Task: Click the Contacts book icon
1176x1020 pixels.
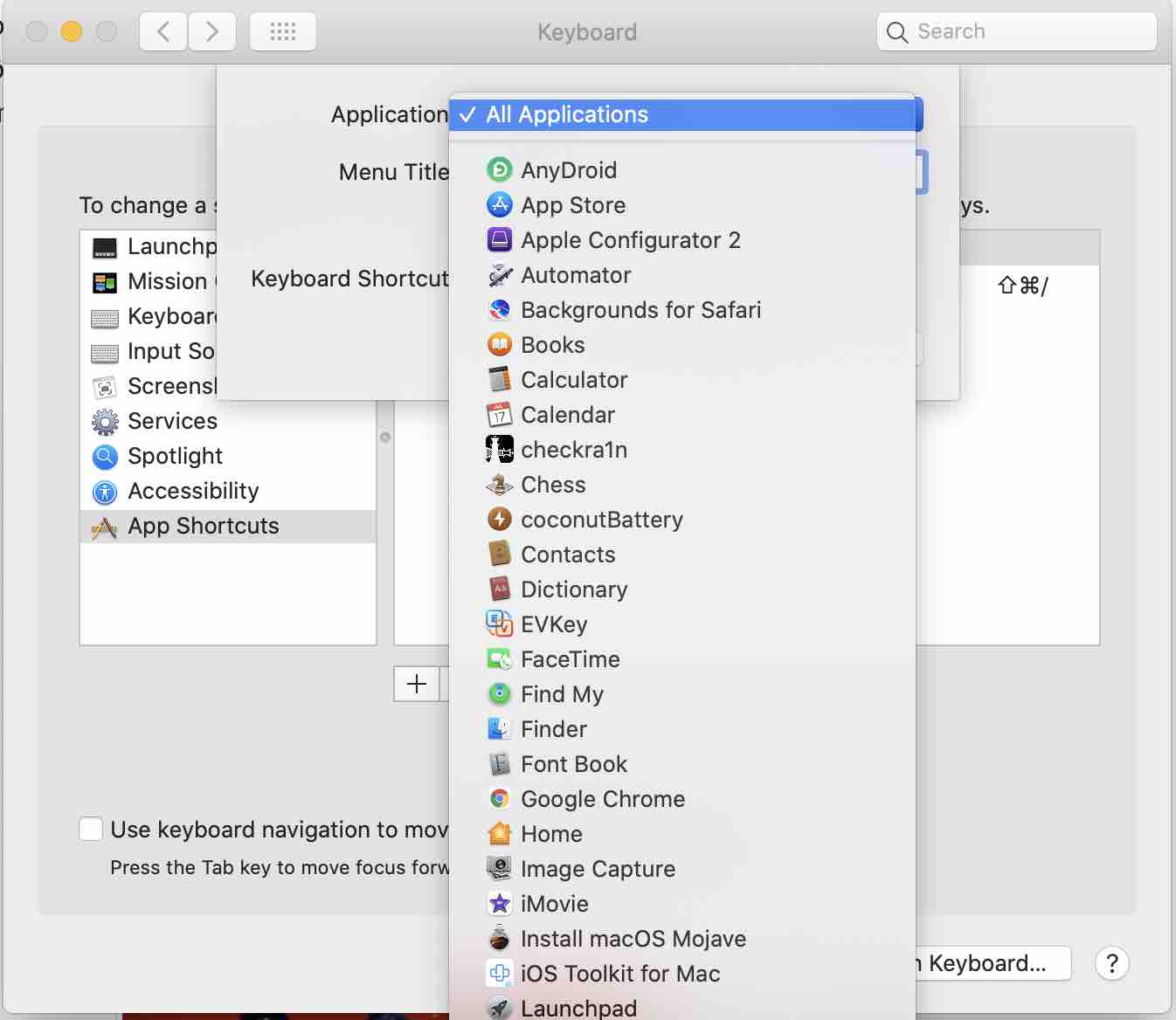Action: [x=499, y=555]
